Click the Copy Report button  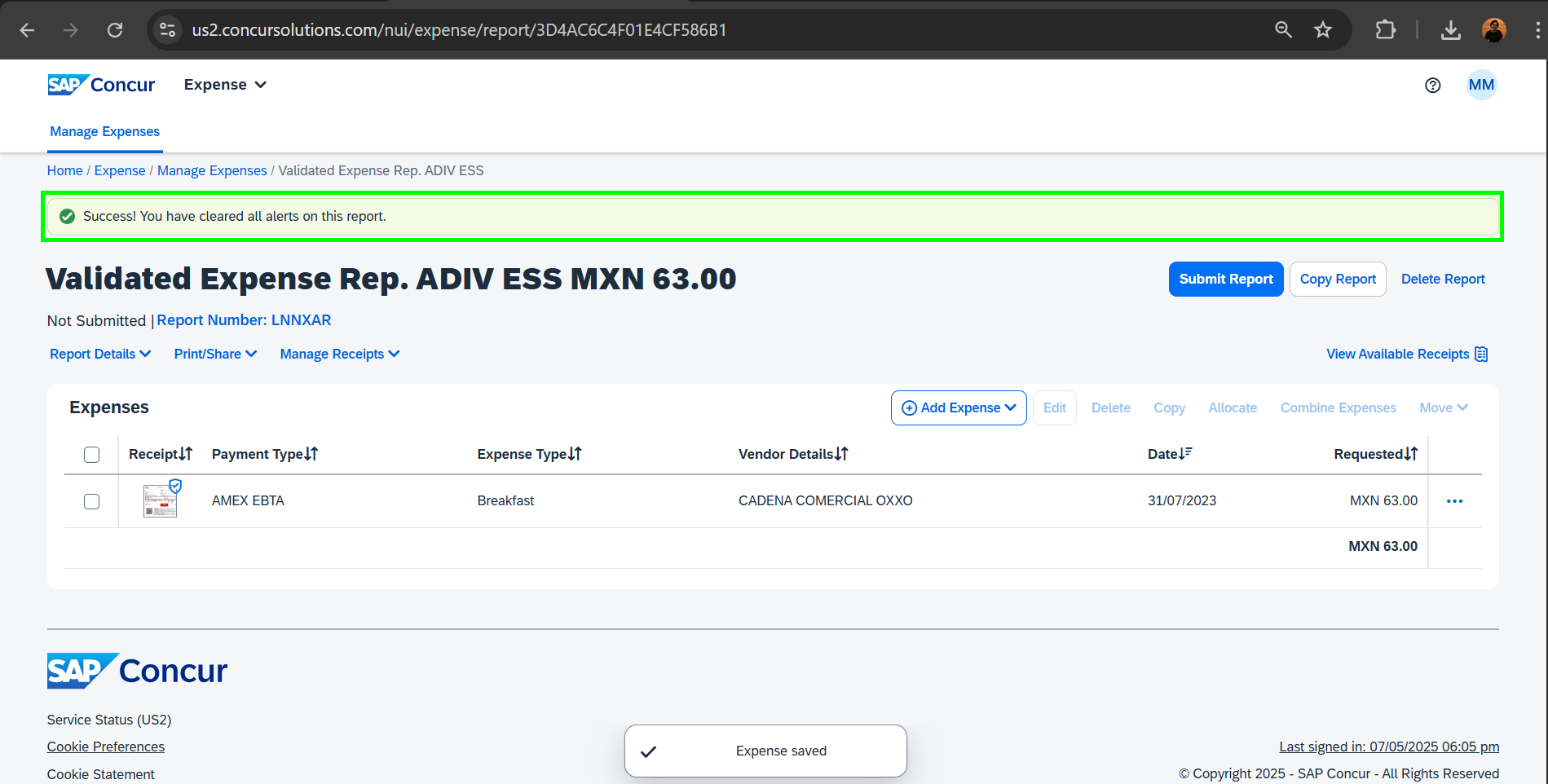[x=1338, y=279]
